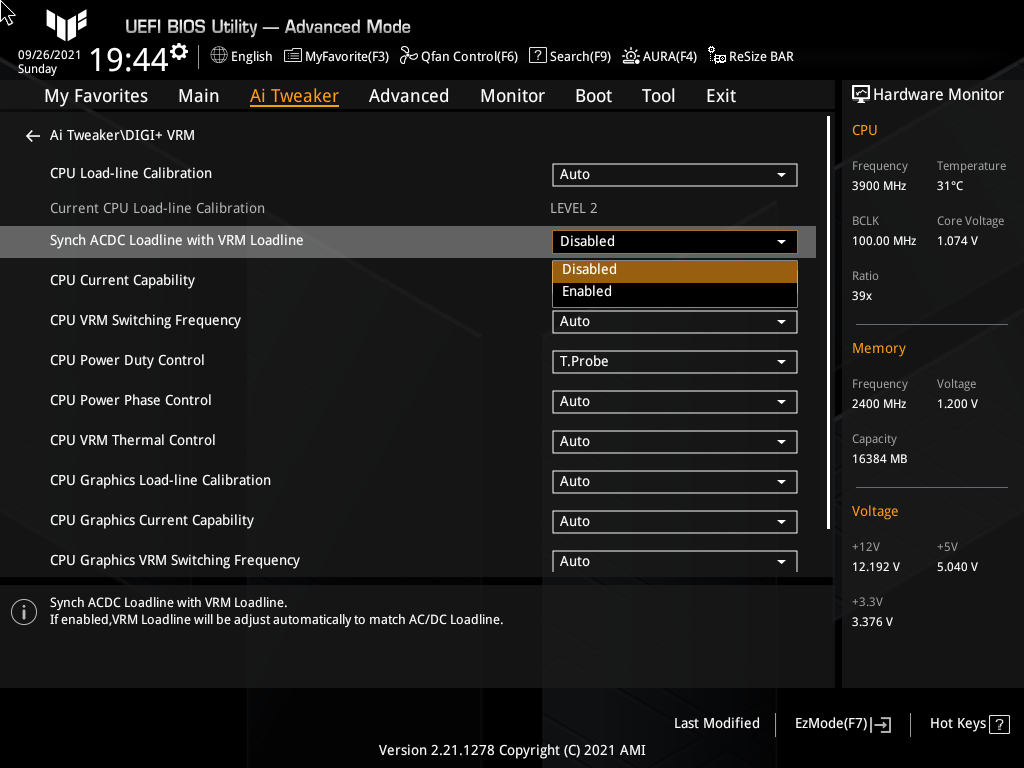Open MyFavorite(F3) panel
The width and height of the screenshot is (1024, 768).
click(x=336, y=56)
